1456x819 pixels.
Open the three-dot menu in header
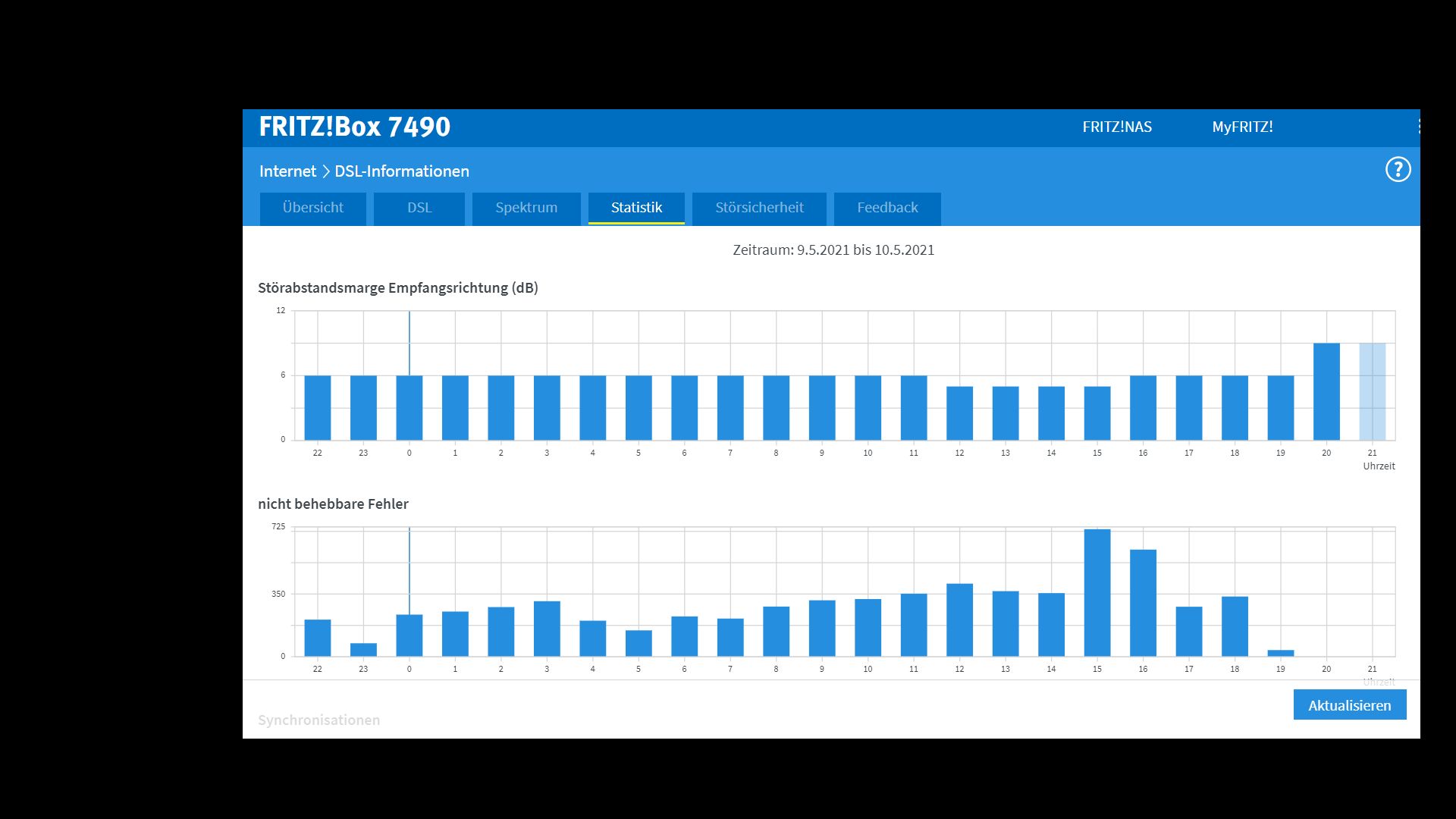(1417, 127)
